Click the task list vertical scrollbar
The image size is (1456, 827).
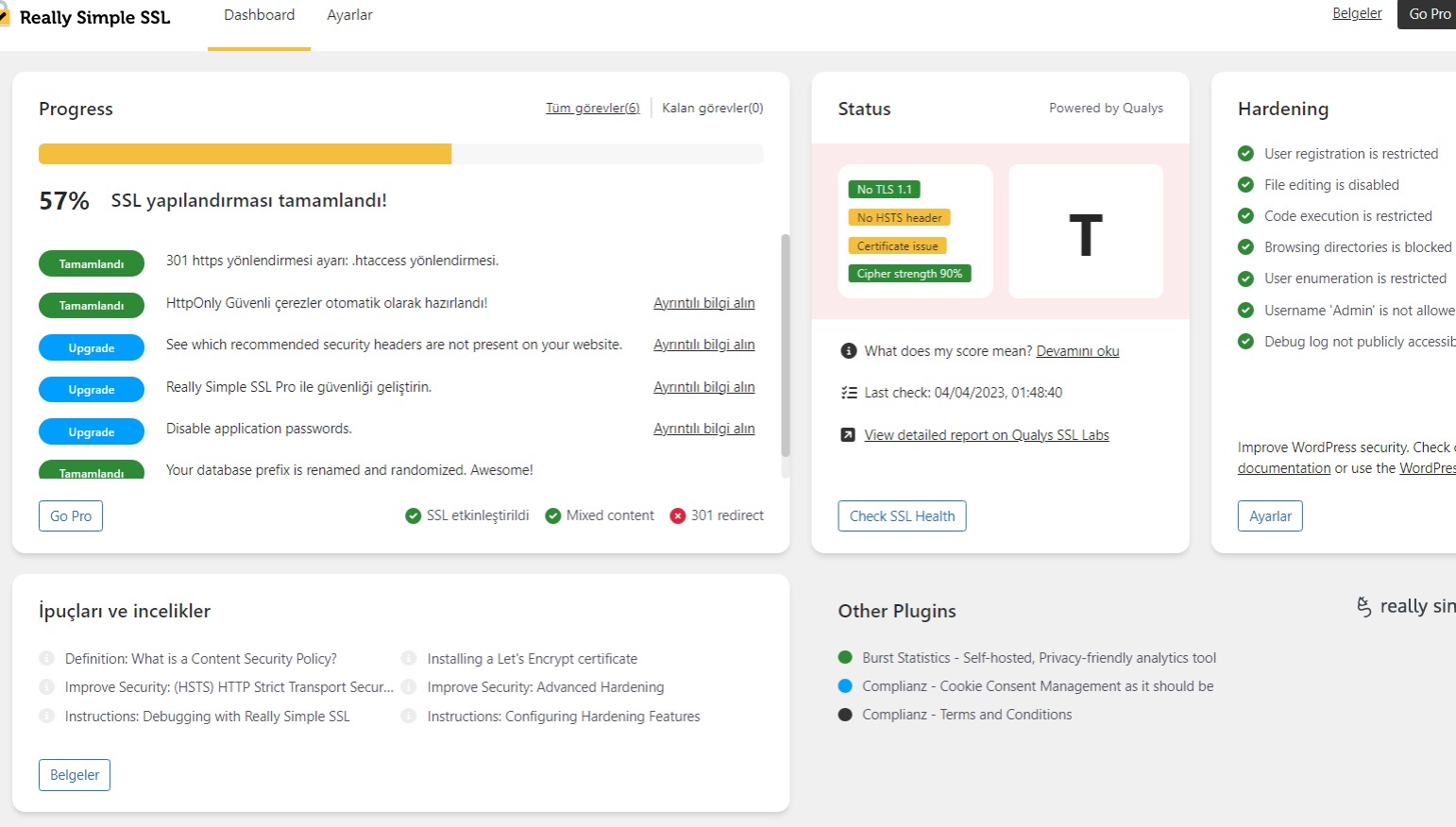[x=785, y=345]
